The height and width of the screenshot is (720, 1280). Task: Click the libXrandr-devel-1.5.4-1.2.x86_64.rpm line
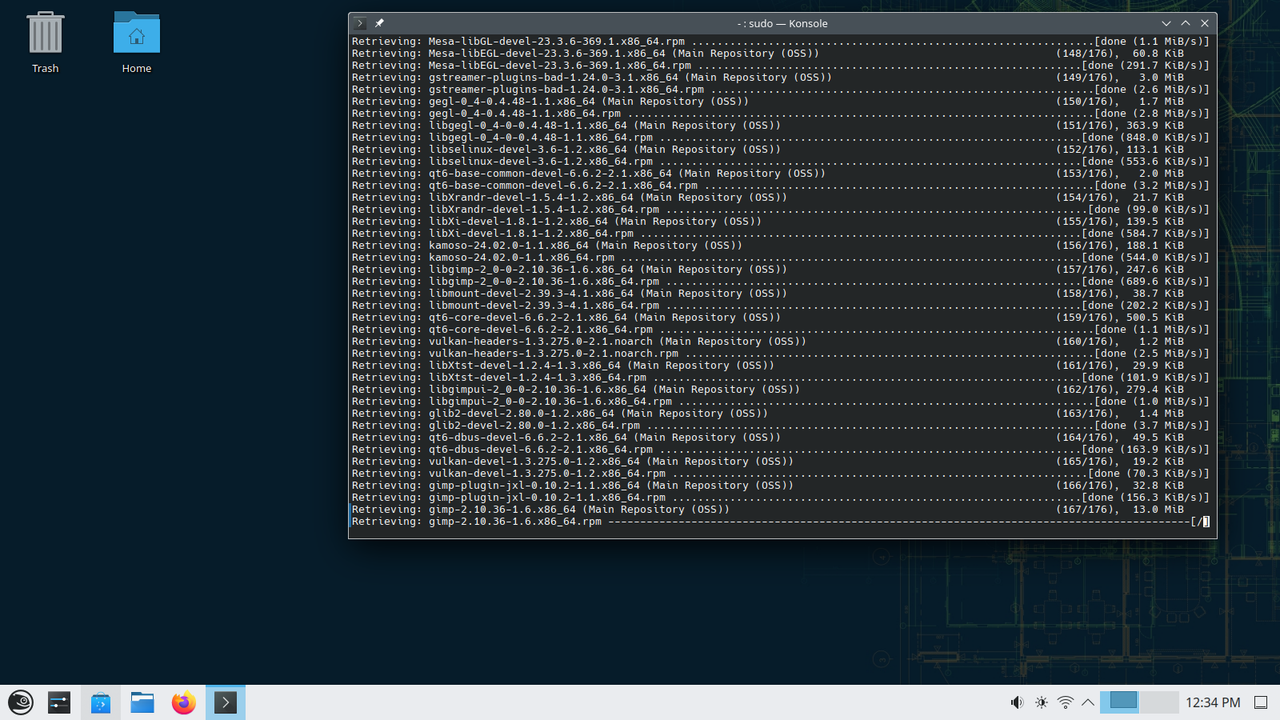pyautogui.click(x=780, y=209)
